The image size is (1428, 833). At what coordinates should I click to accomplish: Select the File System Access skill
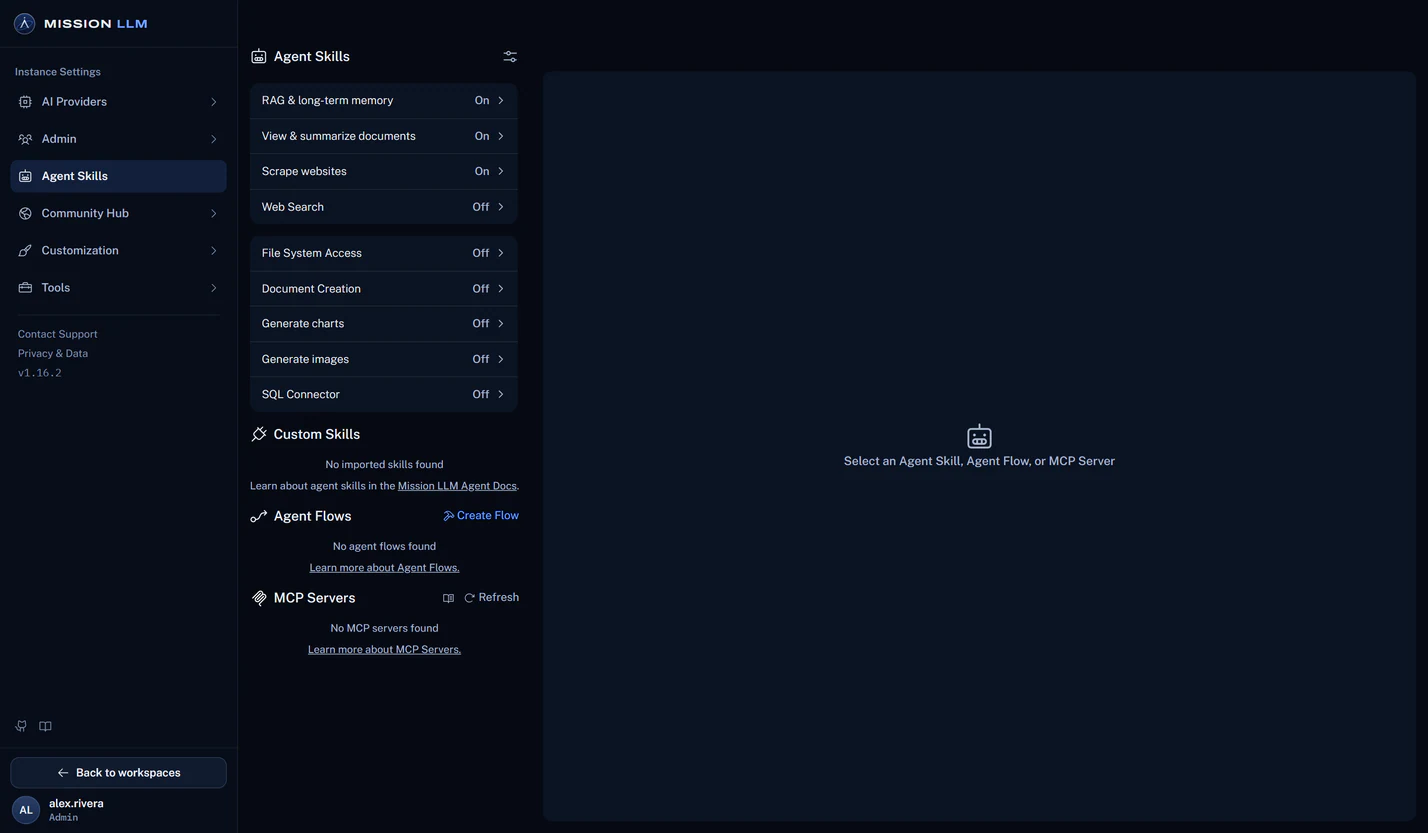[383, 253]
